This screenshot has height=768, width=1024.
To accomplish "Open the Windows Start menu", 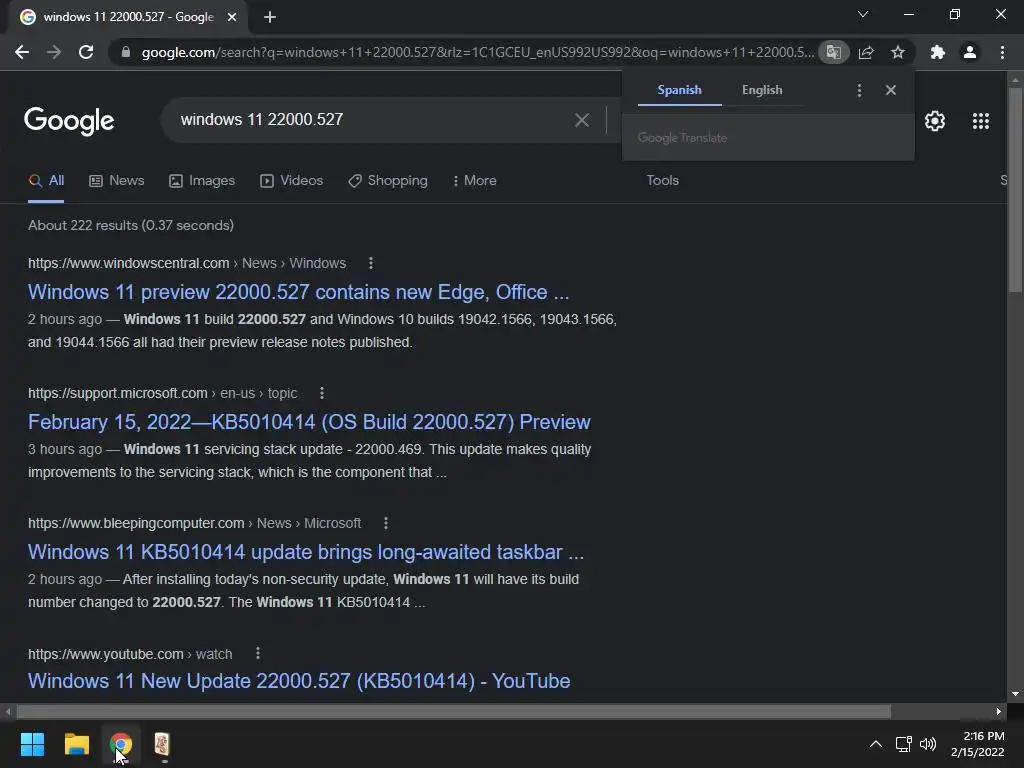I will click(32, 744).
